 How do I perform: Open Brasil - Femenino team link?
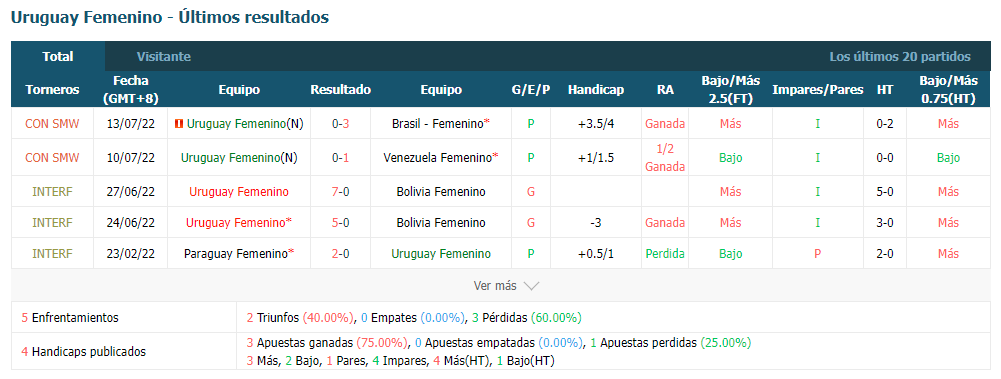(440, 124)
